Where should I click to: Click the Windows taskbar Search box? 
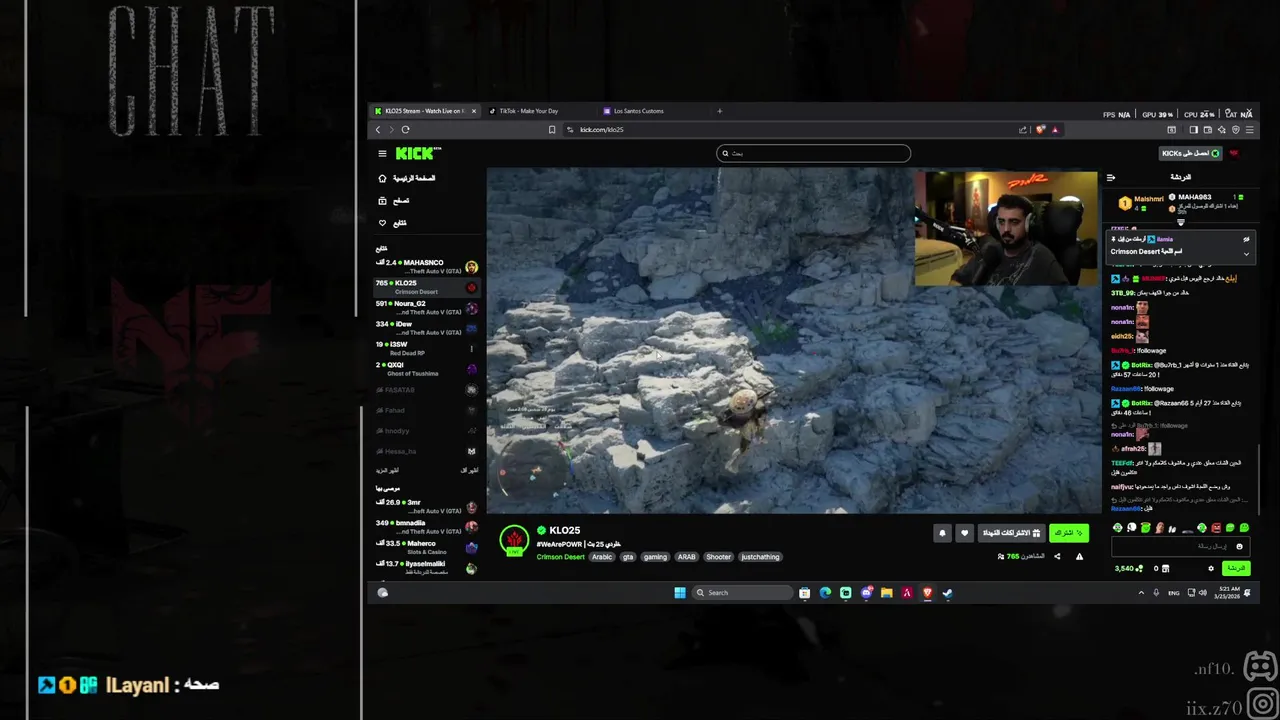tap(743, 593)
